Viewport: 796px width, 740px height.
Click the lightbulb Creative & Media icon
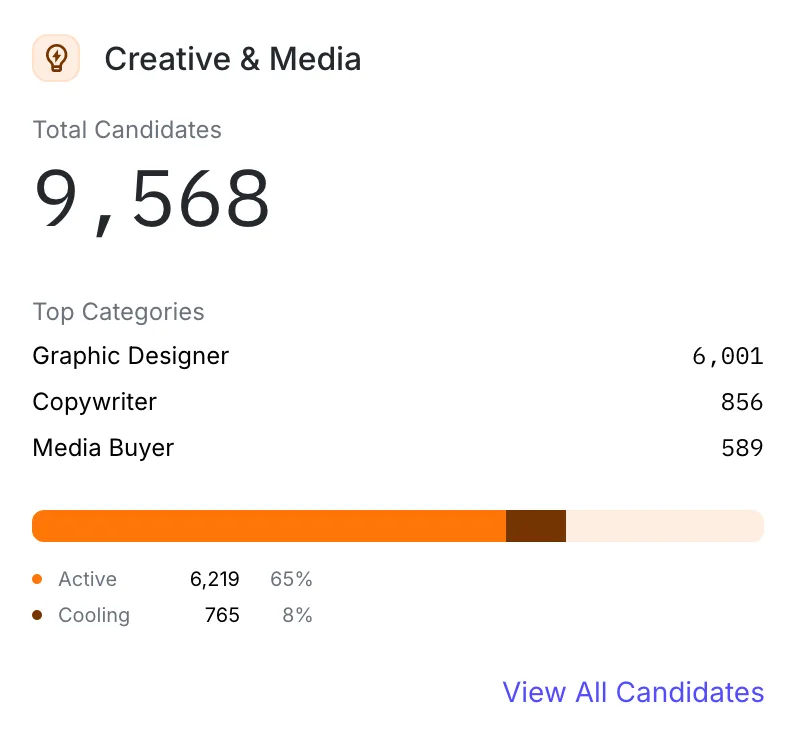click(56, 58)
